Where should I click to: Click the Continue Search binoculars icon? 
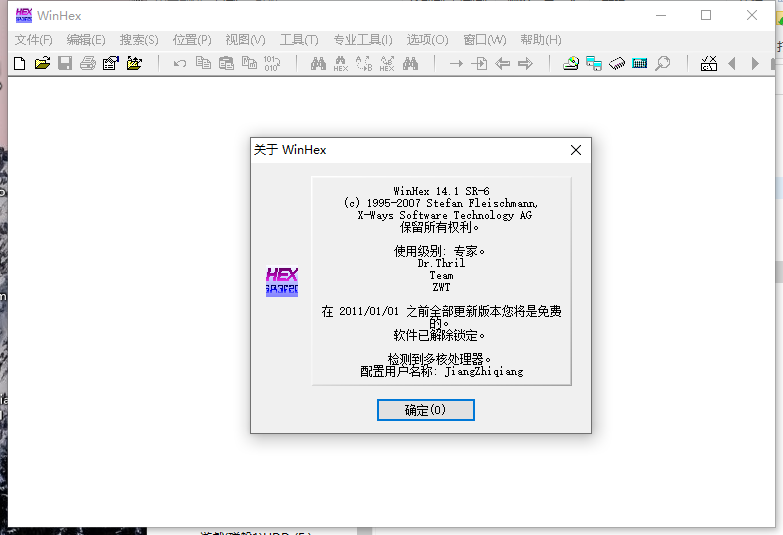coord(410,63)
